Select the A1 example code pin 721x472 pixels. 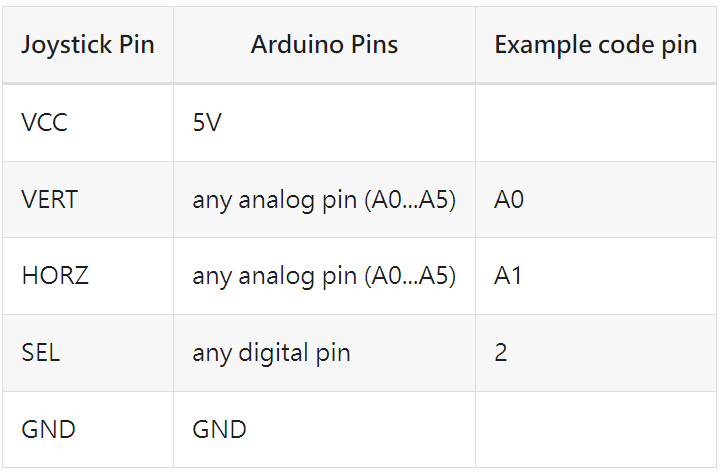(595, 276)
